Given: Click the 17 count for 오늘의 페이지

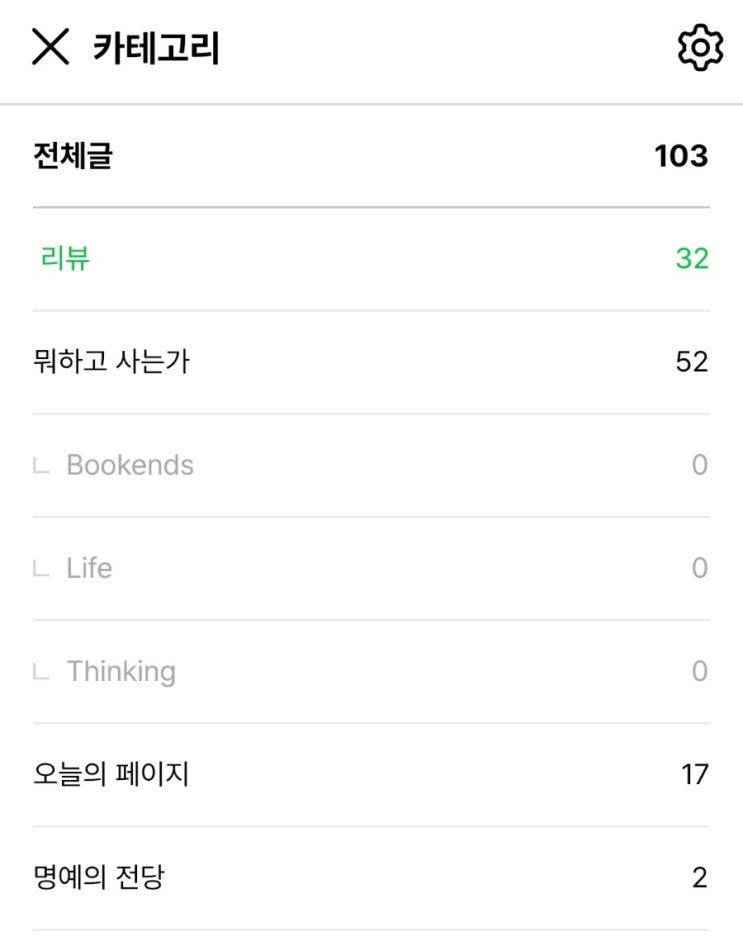Looking at the screenshot, I should click(694, 774).
